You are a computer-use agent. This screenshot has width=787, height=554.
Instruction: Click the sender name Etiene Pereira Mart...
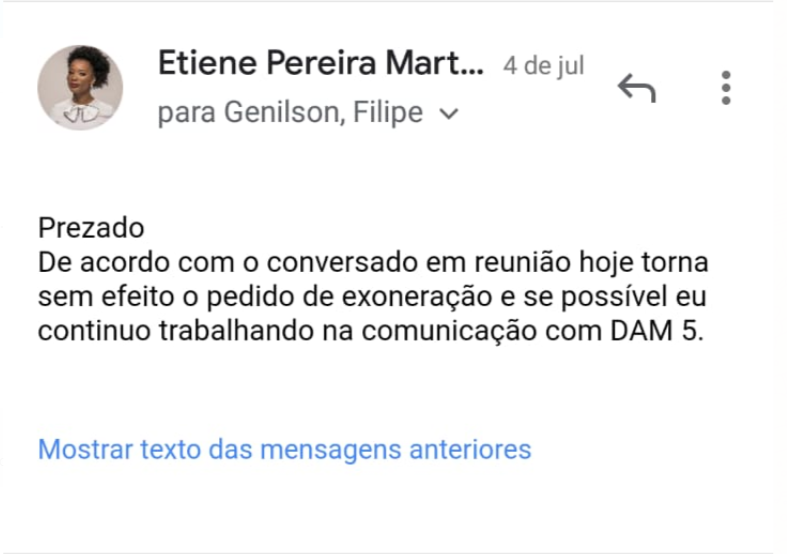321,63
